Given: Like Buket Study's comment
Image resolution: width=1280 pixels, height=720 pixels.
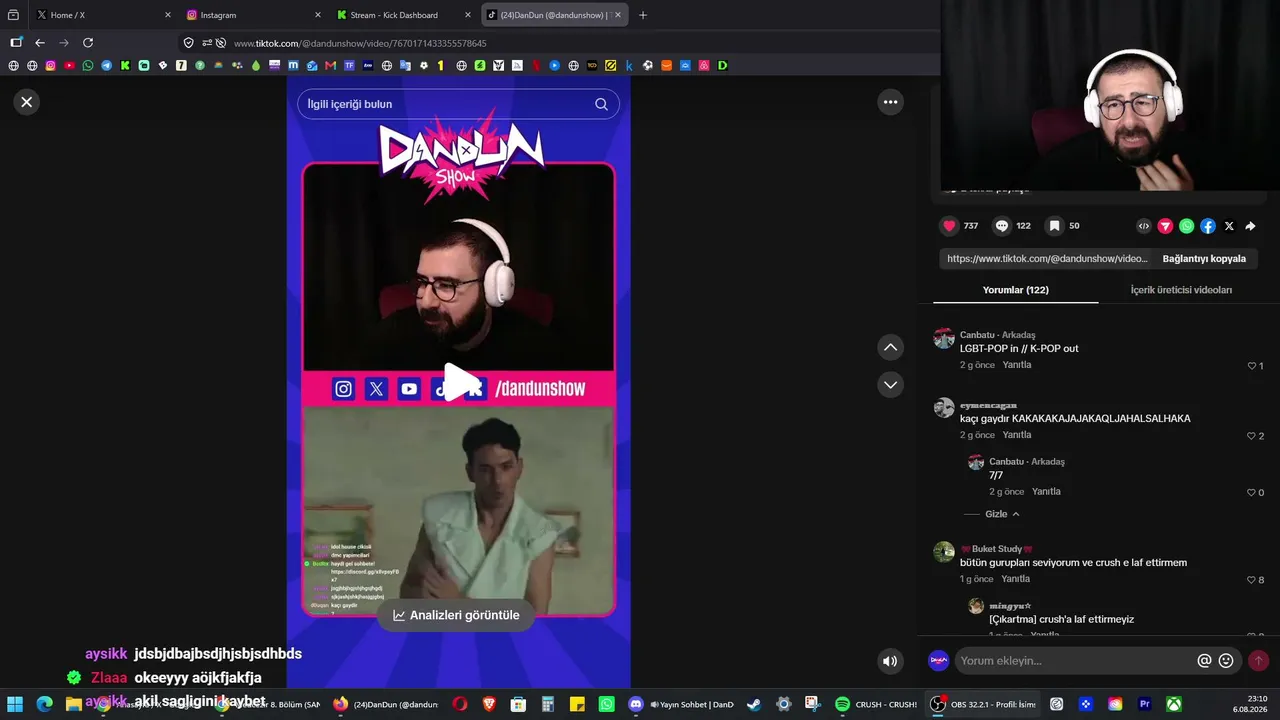Looking at the screenshot, I should (x=1252, y=580).
